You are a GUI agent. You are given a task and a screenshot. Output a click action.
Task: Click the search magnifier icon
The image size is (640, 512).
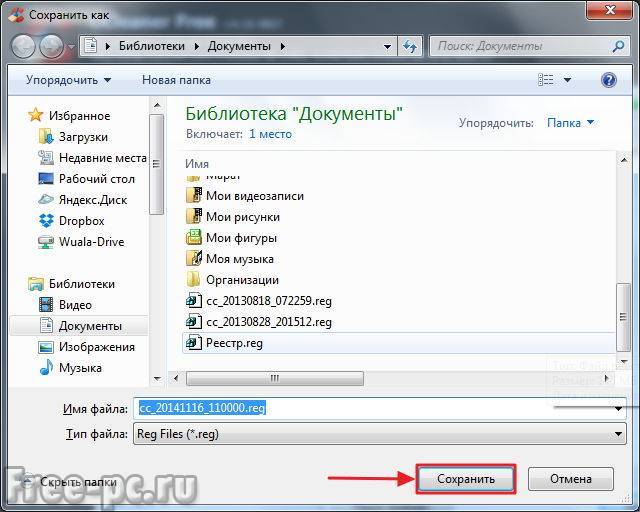618,46
